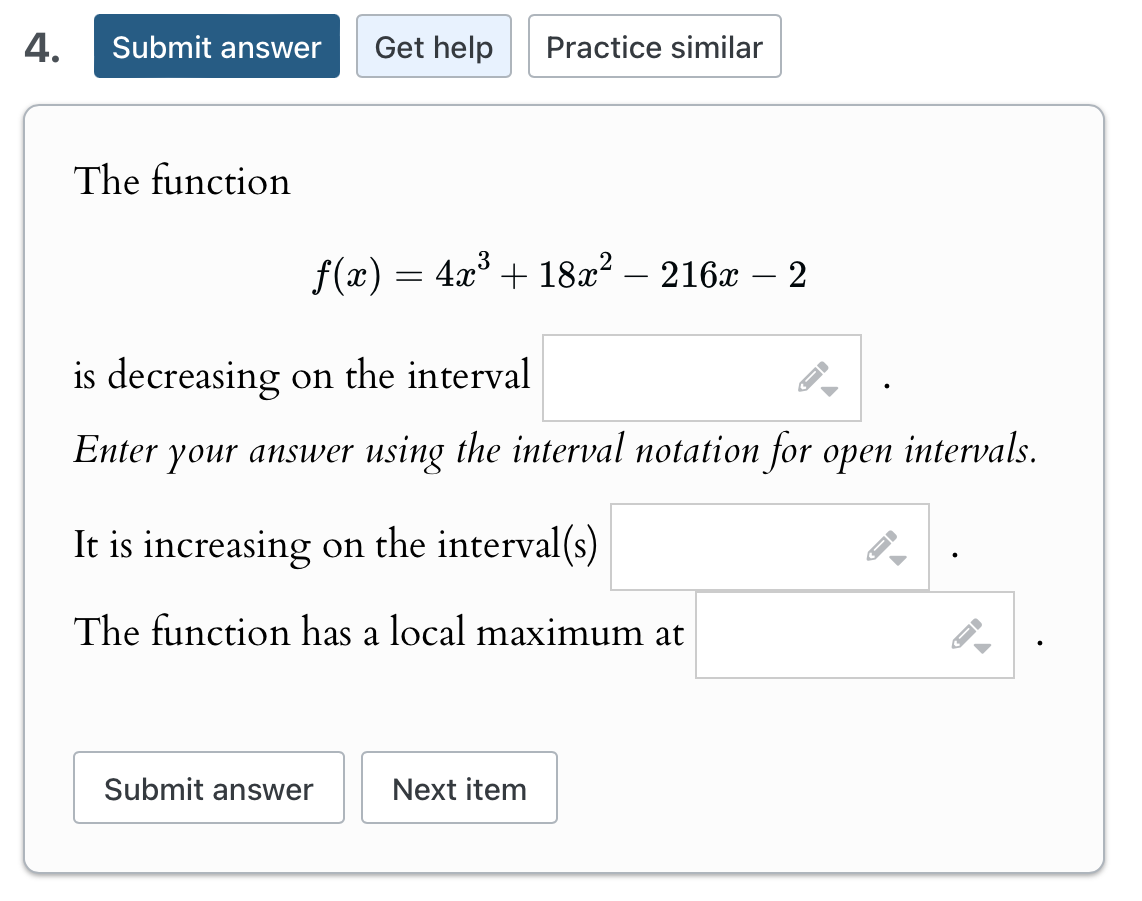Image resolution: width=1142 pixels, height=901 pixels.
Task: Advance with the Next item button
Action: [459, 788]
